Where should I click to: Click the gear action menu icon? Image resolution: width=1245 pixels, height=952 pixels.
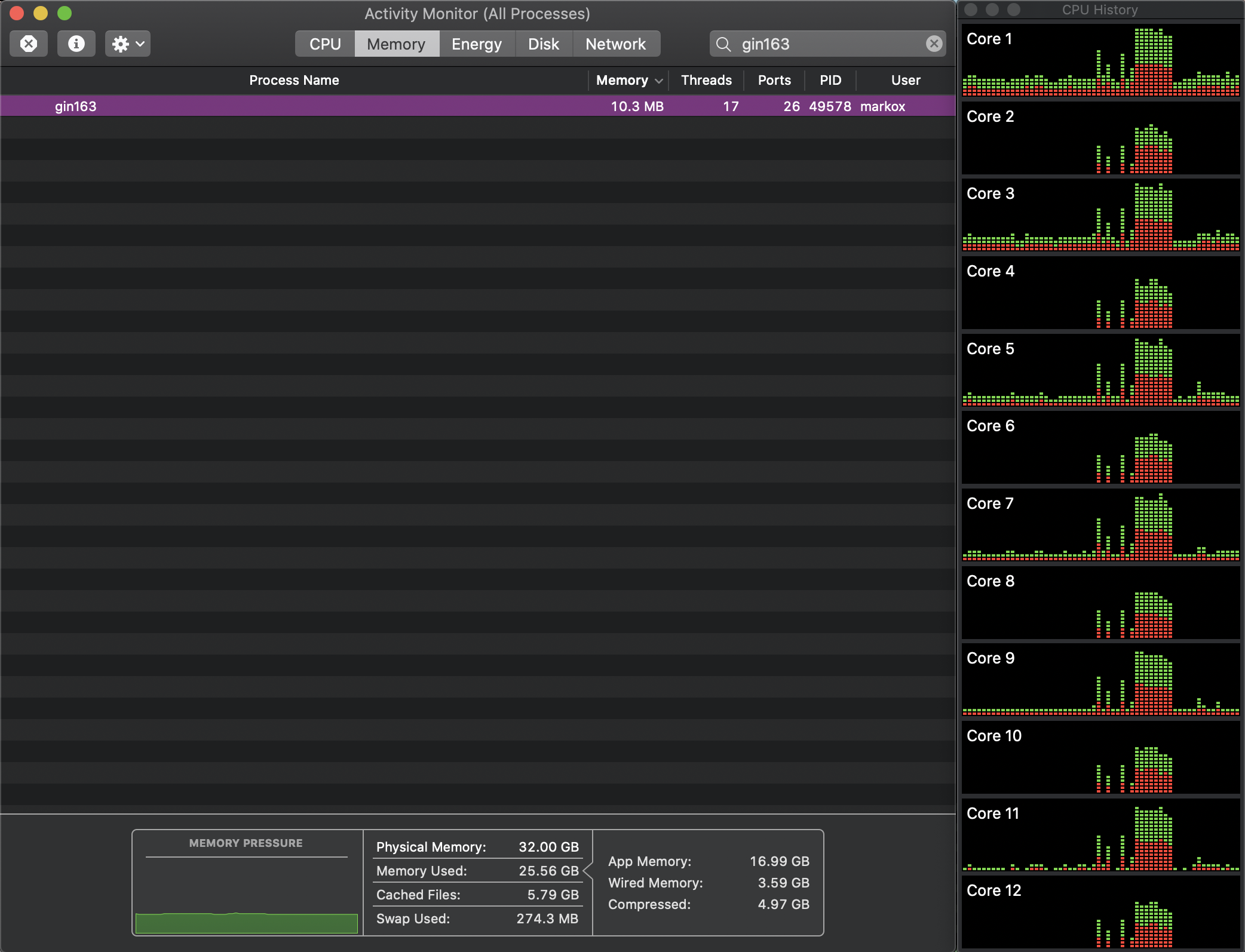[120, 44]
